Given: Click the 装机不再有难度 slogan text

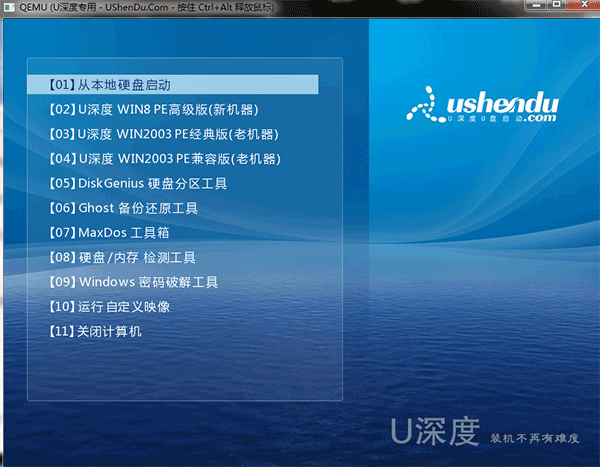Looking at the screenshot, I should [535, 438].
